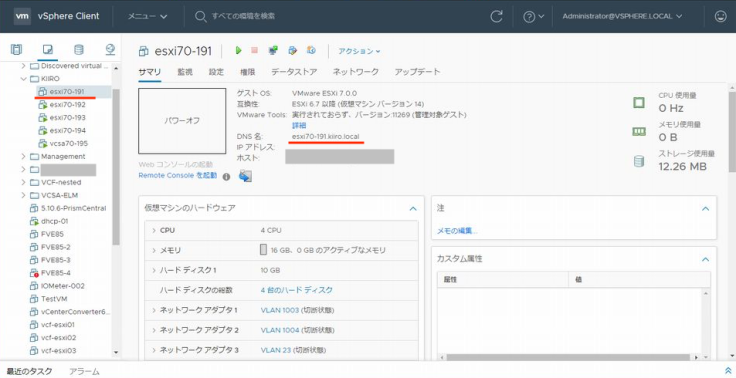Click the take snapshot toolbar icon
Viewport: 736px width, 378px height.
point(311,50)
